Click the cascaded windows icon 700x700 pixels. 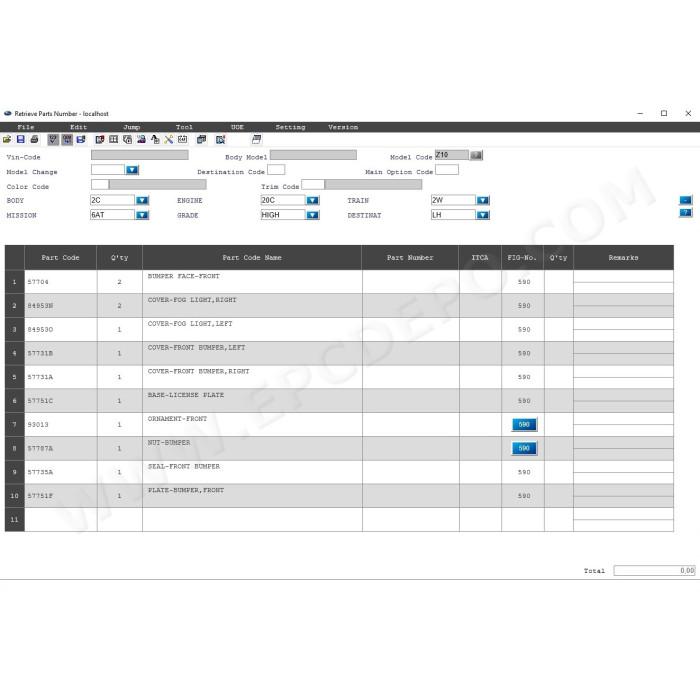click(201, 140)
